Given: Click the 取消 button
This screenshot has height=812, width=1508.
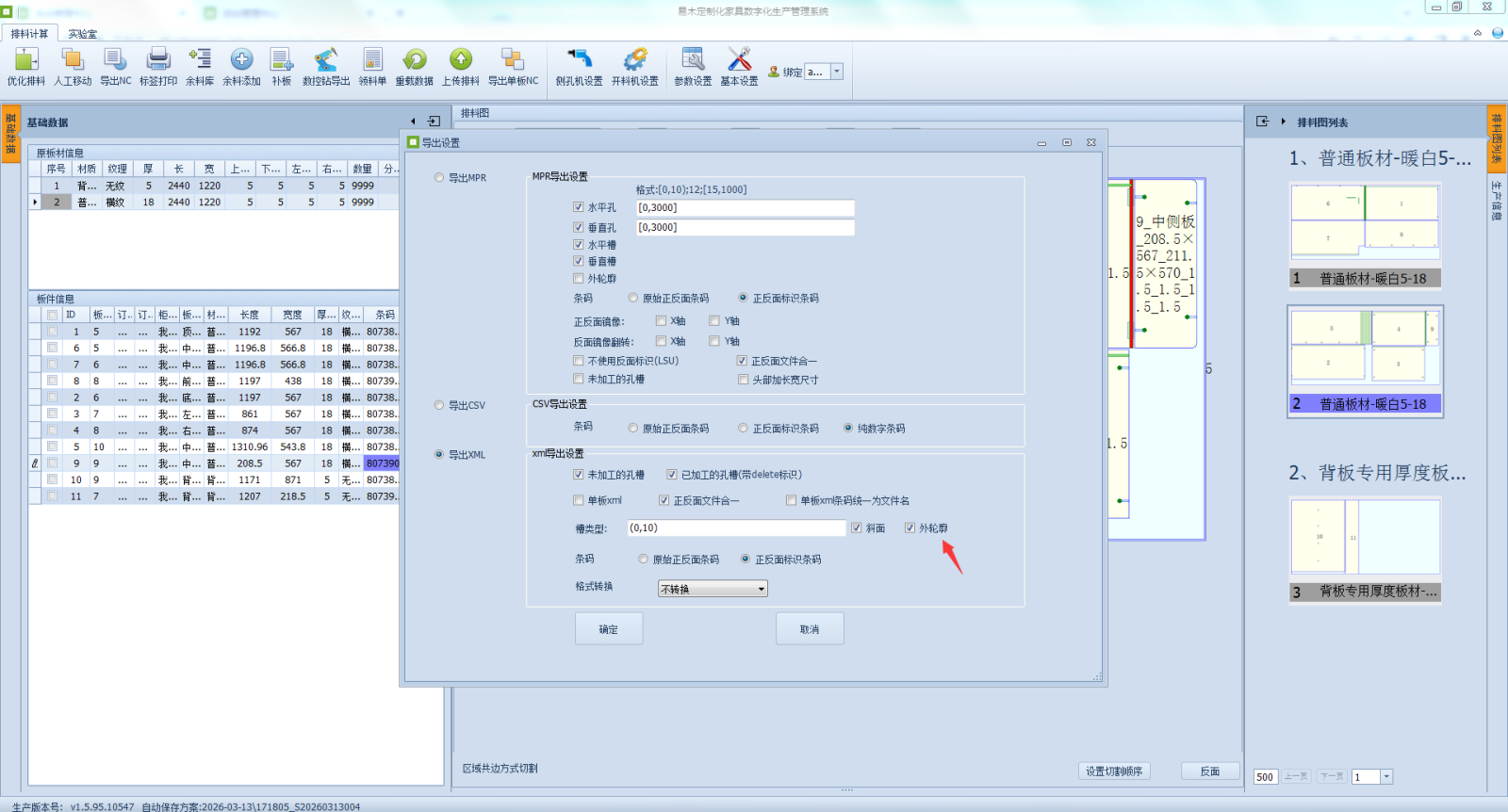Looking at the screenshot, I should coord(810,629).
